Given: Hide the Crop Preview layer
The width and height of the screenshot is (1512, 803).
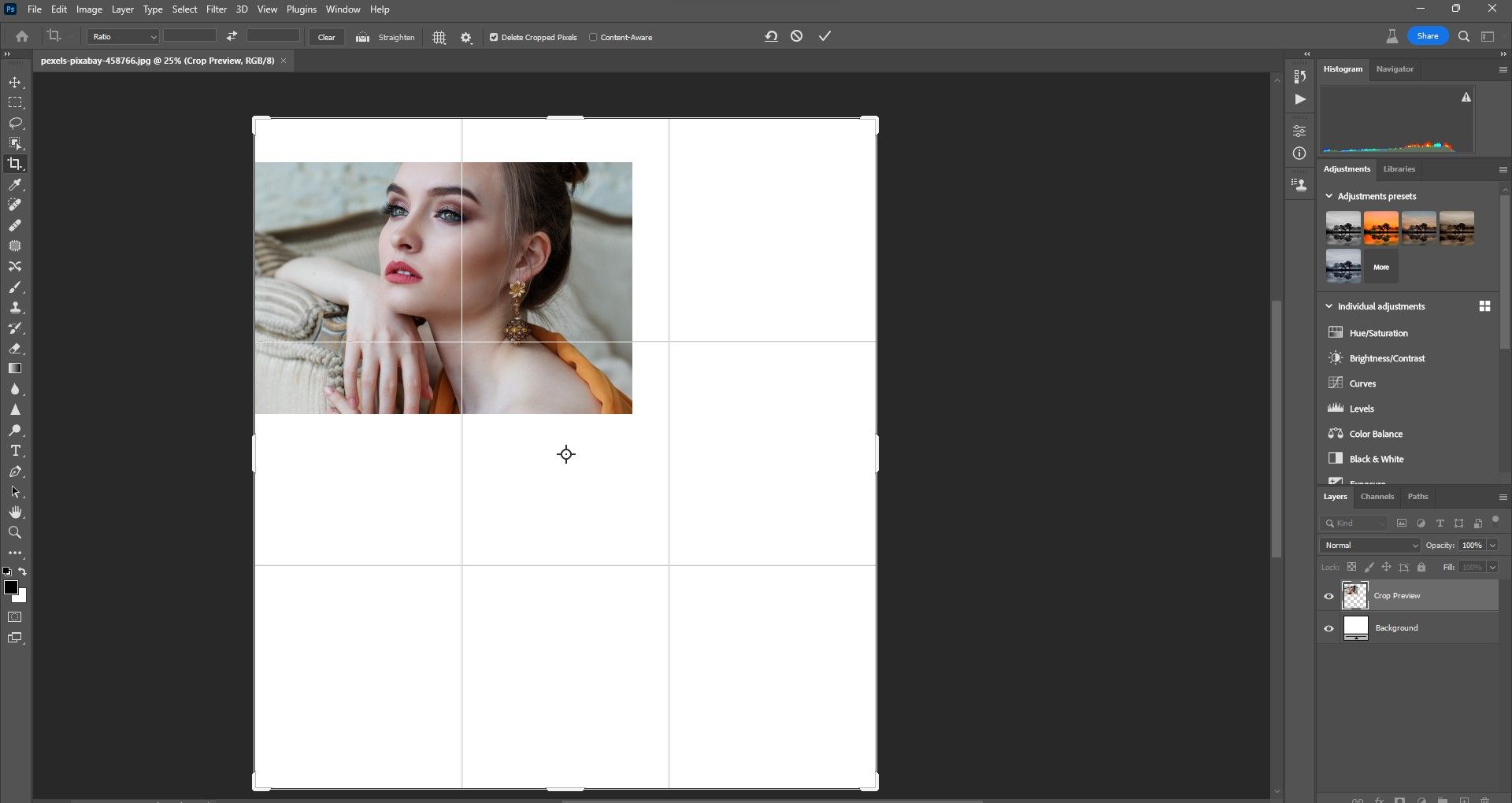Looking at the screenshot, I should pyautogui.click(x=1329, y=597).
